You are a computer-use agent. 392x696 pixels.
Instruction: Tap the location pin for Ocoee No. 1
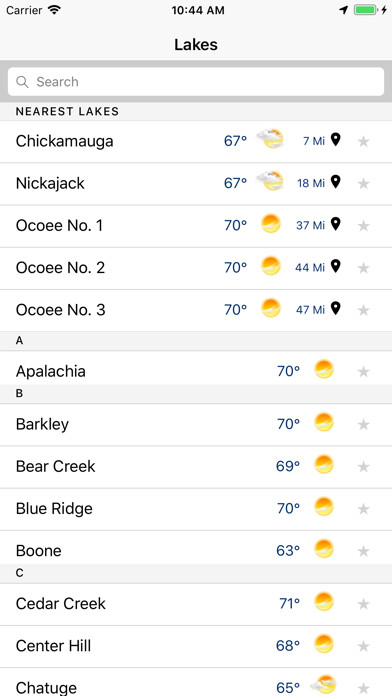336,224
